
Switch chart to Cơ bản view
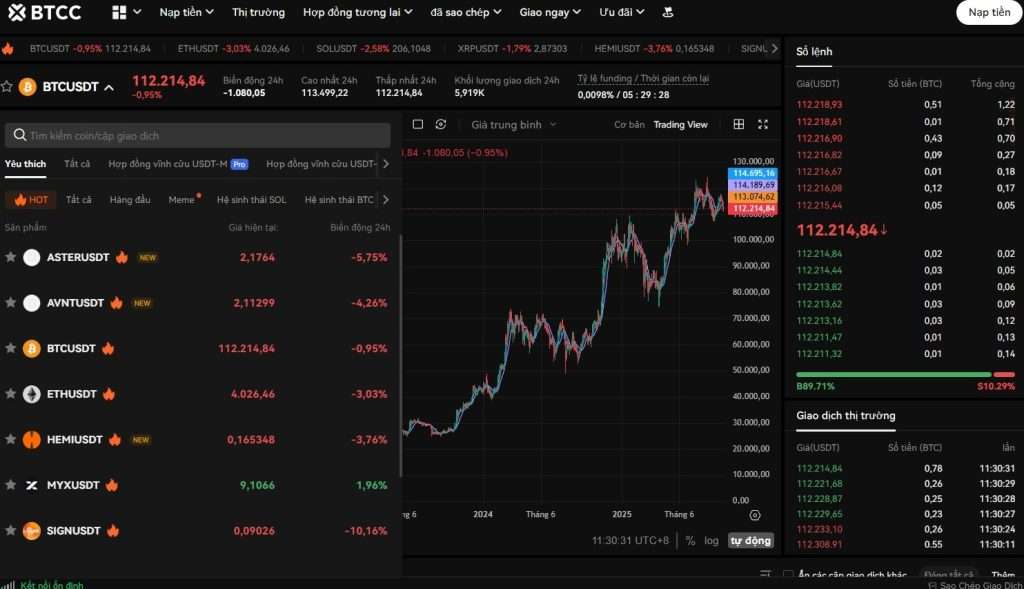[629, 125]
